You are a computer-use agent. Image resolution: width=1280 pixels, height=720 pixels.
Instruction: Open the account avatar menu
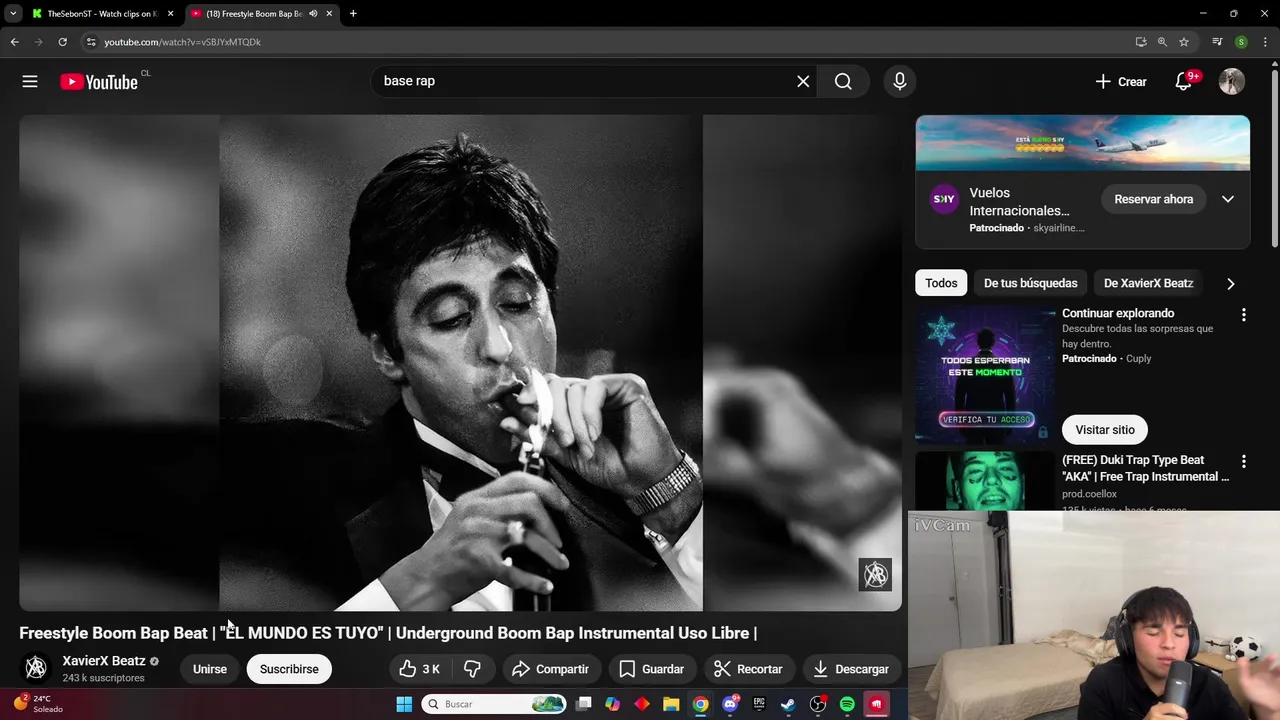click(1232, 82)
